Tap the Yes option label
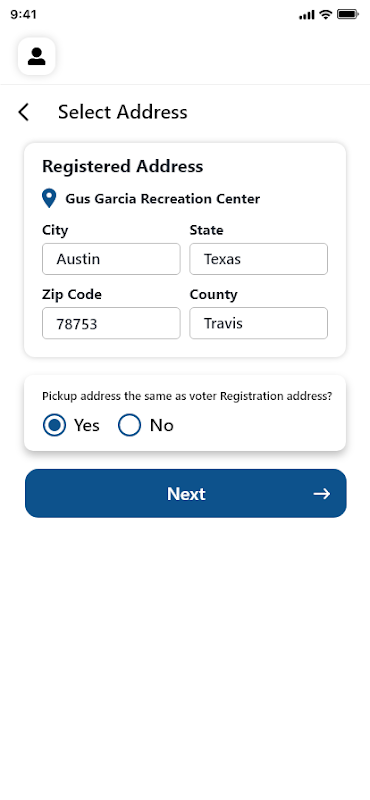This screenshot has width=370, height=800. coord(87,425)
